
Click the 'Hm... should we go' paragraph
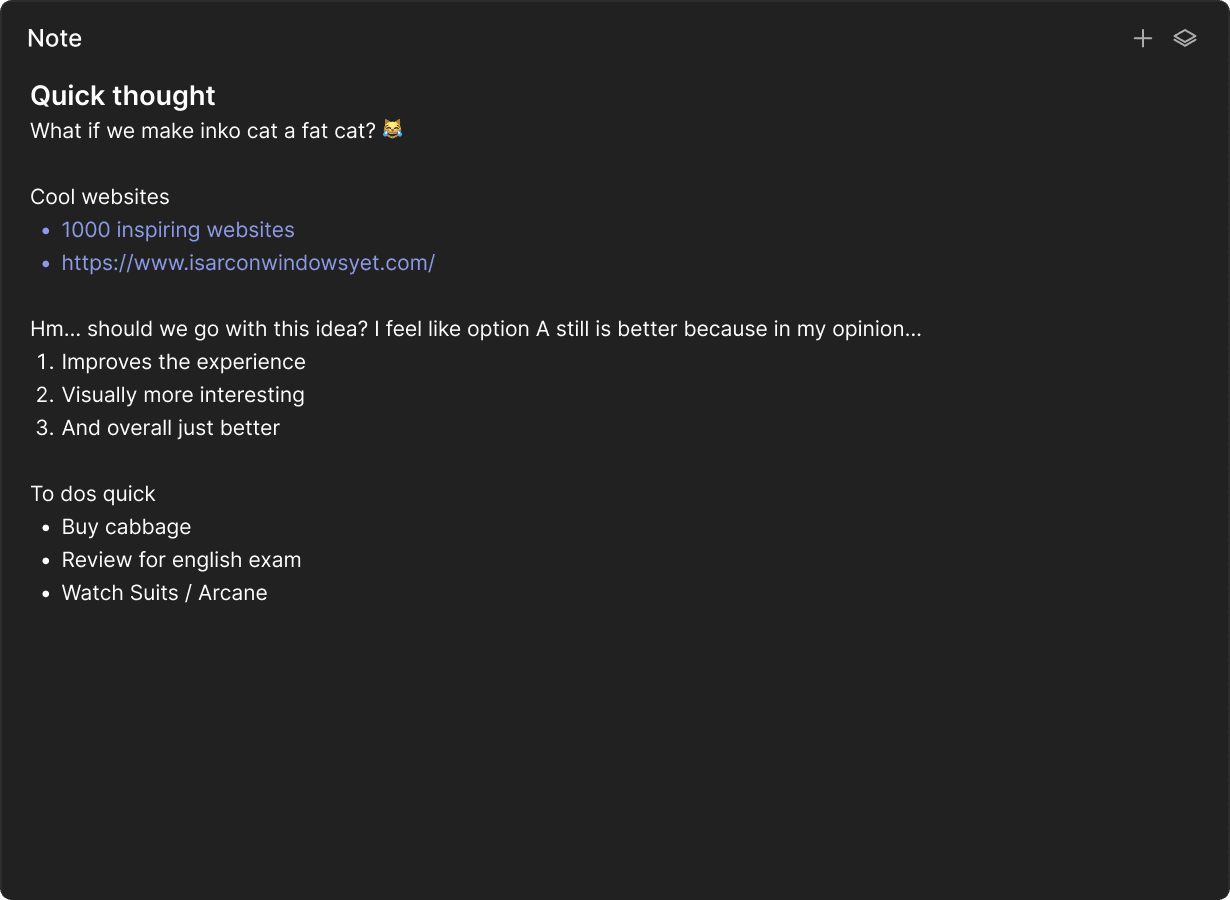point(475,329)
